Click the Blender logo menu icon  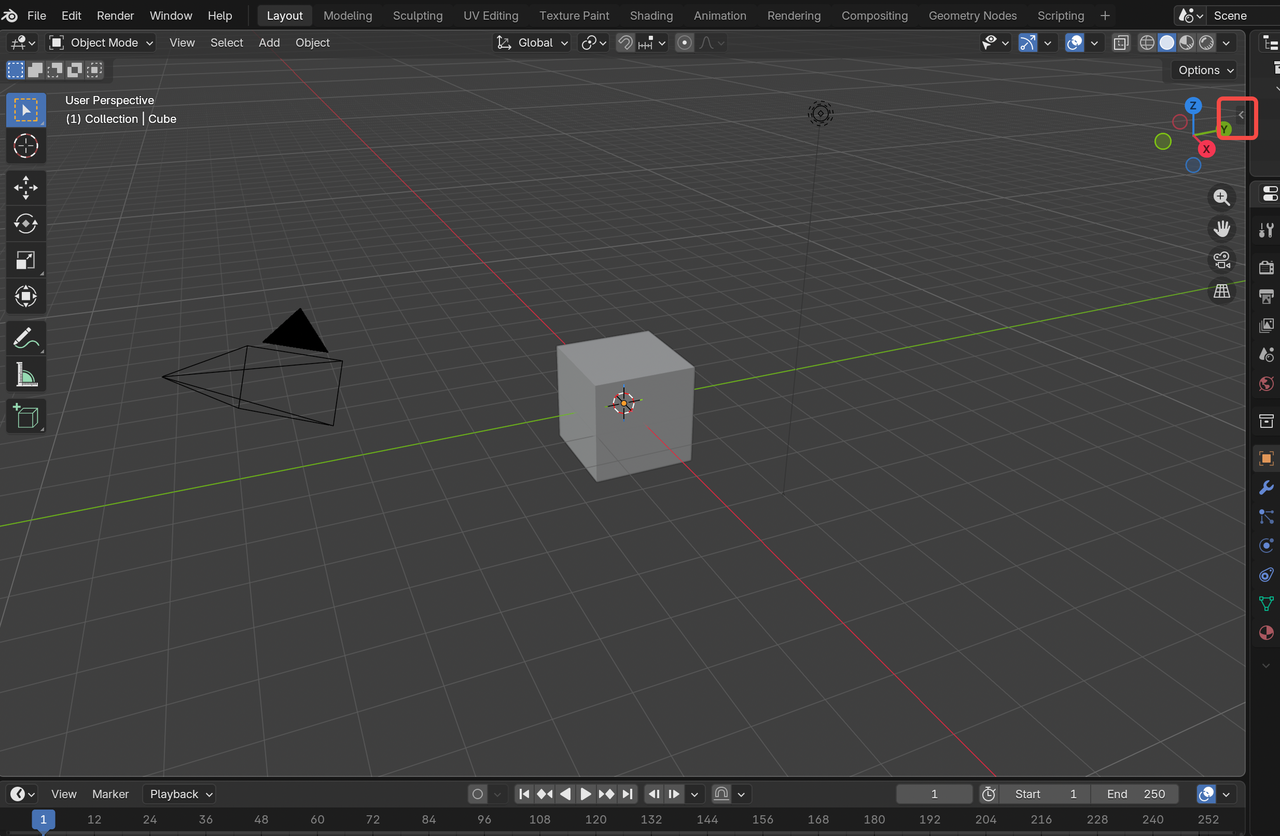9,15
